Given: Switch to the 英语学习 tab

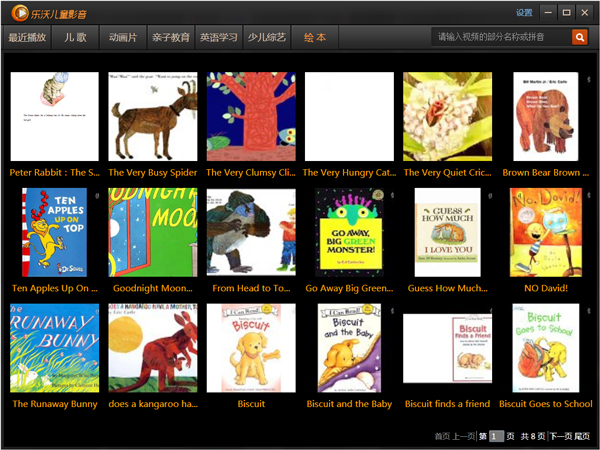Looking at the screenshot, I should (219, 37).
